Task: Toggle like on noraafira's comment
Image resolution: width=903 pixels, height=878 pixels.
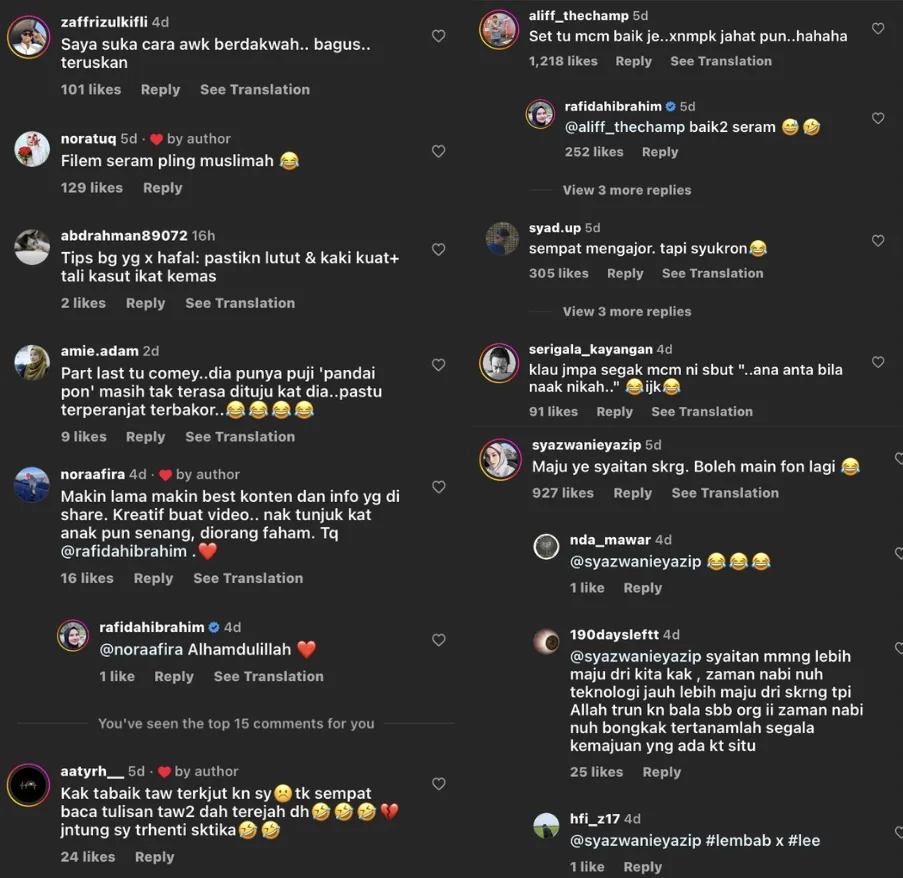Action: click(x=438, y=487)
